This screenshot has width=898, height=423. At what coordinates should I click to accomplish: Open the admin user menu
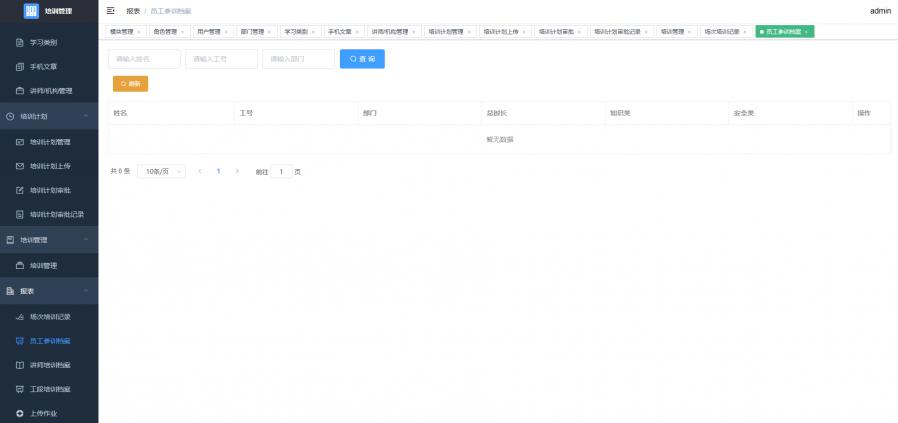(x=880, y=11)
